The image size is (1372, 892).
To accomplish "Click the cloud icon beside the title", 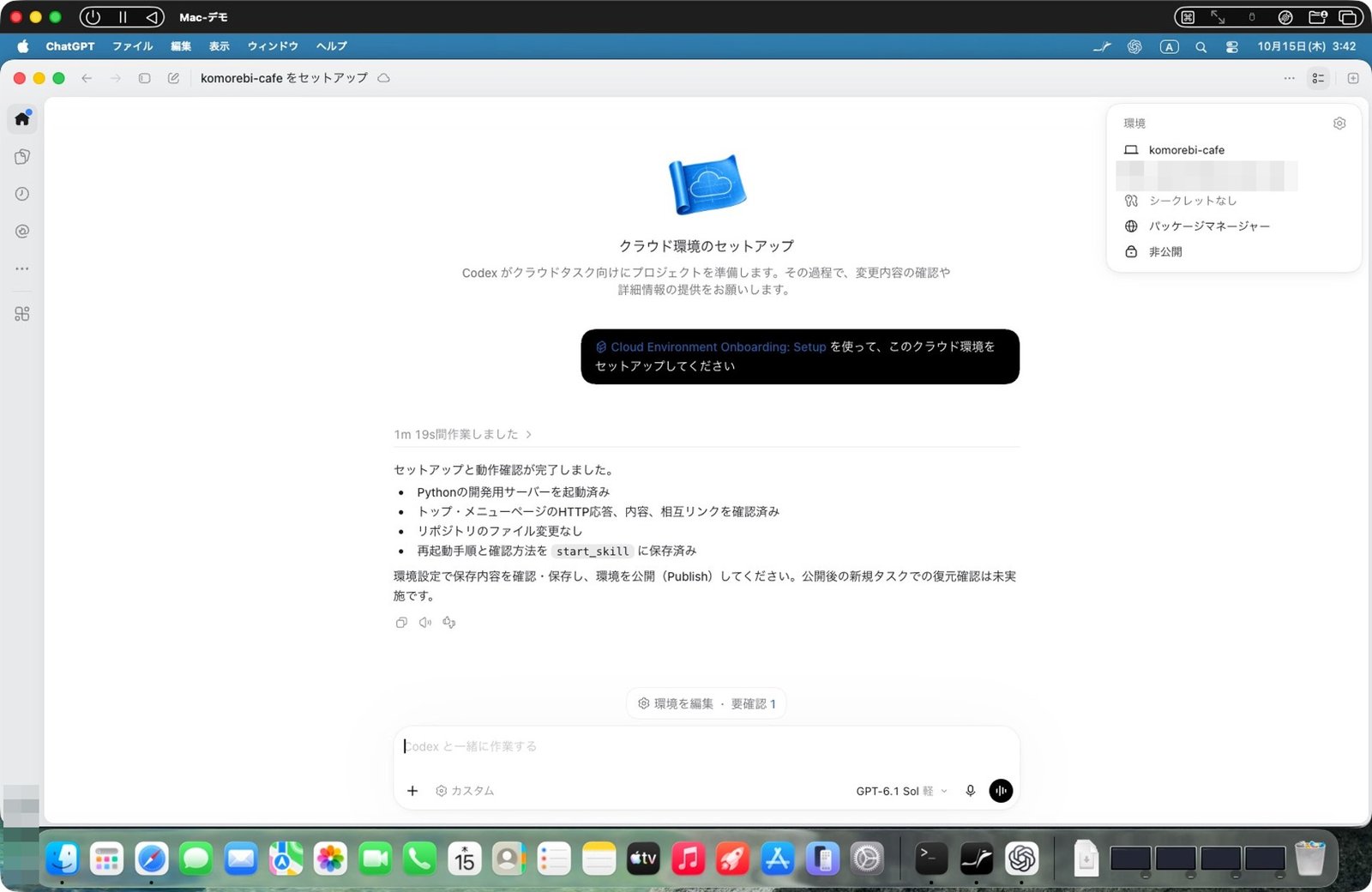I will pyautogui.click(x=384, y=78).
